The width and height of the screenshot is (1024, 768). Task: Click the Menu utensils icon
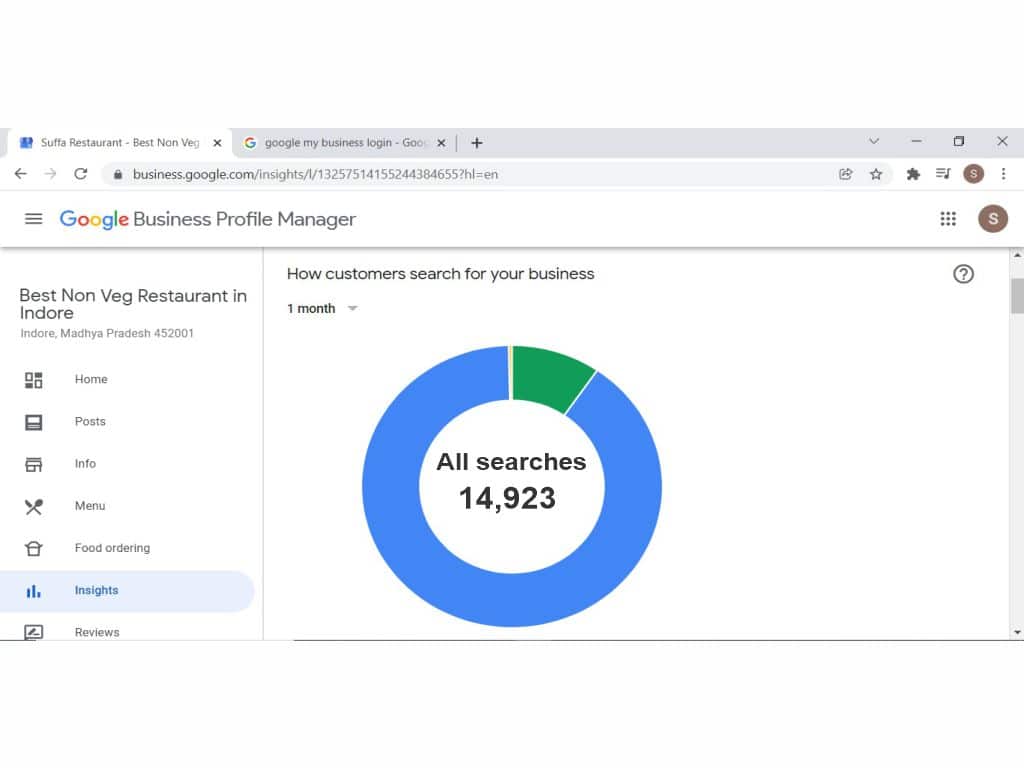click(x=34, y=506)
